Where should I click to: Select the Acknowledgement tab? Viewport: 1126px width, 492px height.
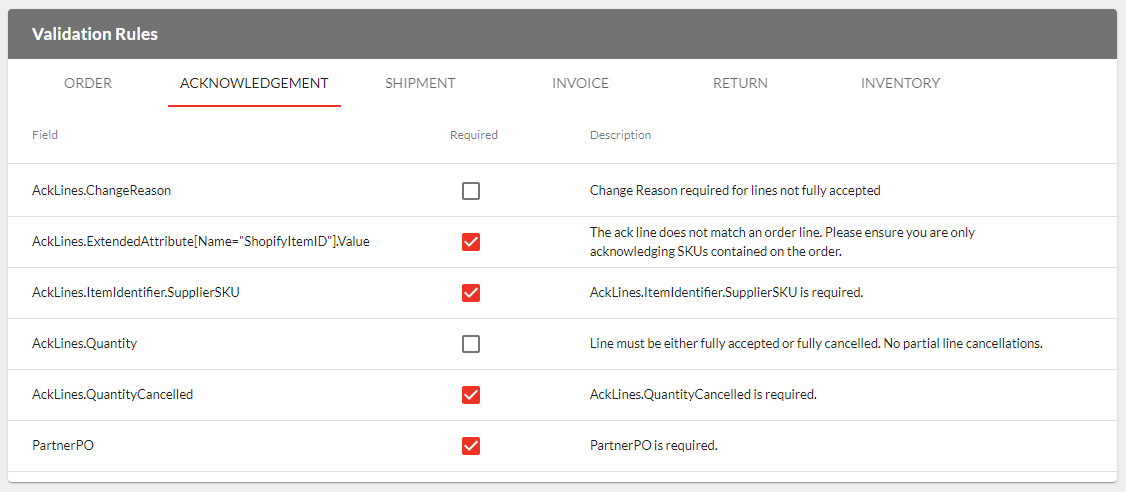254,83
